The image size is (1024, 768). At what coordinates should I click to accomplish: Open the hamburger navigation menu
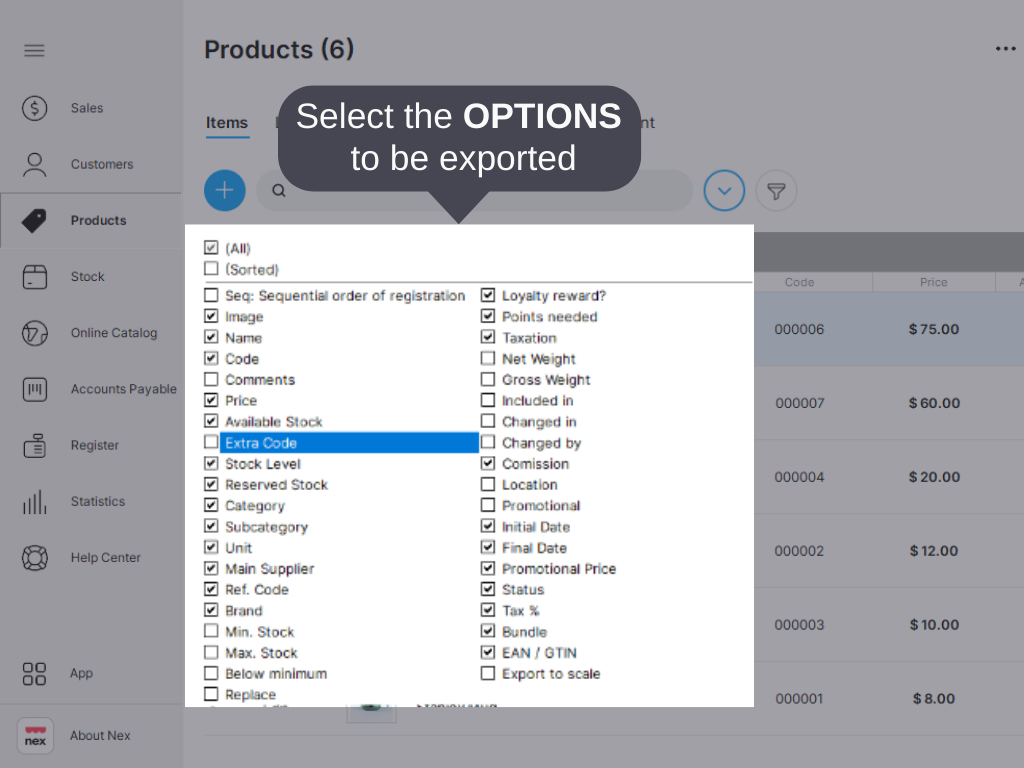tap(34, 50)
